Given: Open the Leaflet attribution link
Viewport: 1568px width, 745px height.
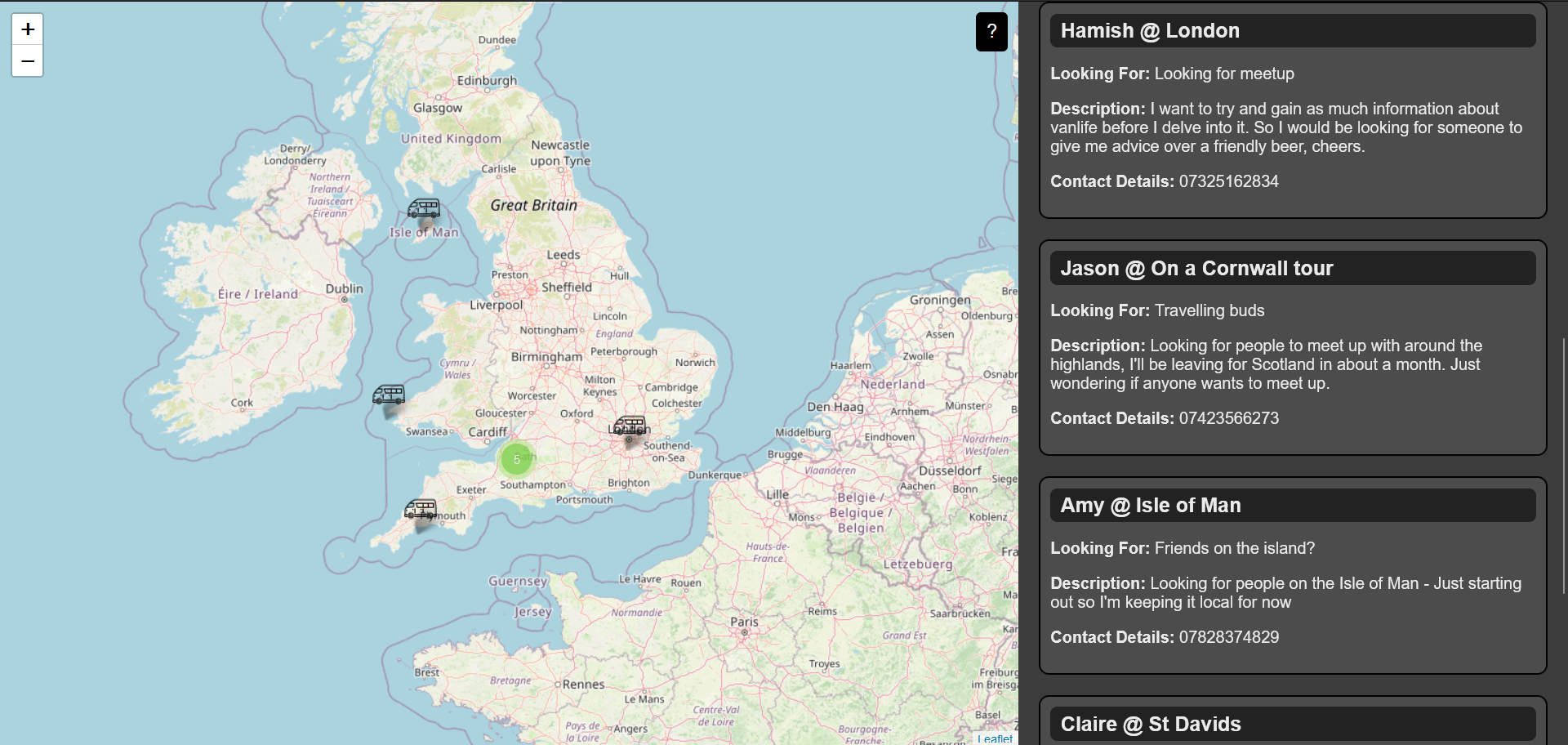Looking at the screenshot, I should tap(997, 738).
